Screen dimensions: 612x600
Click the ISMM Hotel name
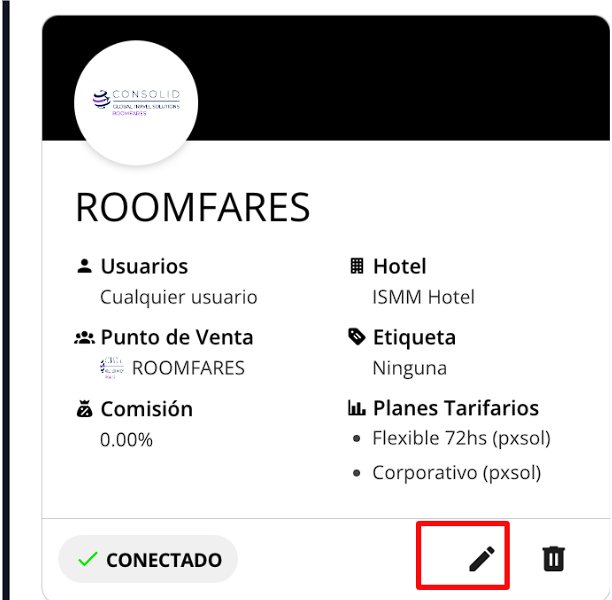[x=423, y=297]
